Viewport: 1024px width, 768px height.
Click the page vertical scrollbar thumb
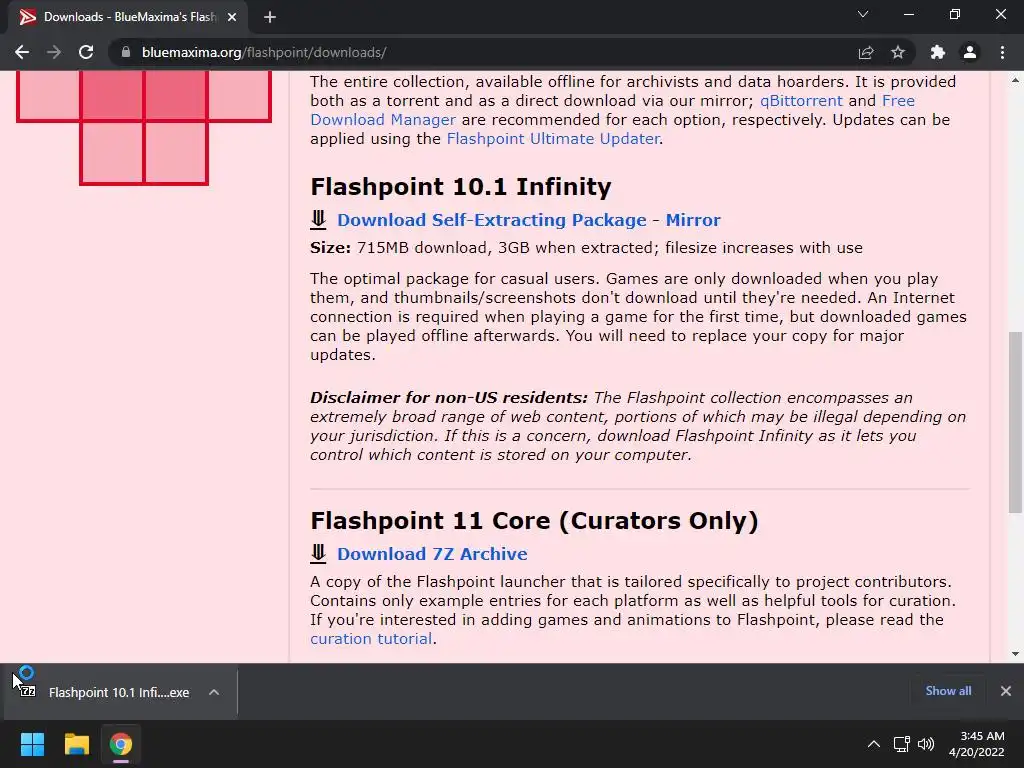1015,422
